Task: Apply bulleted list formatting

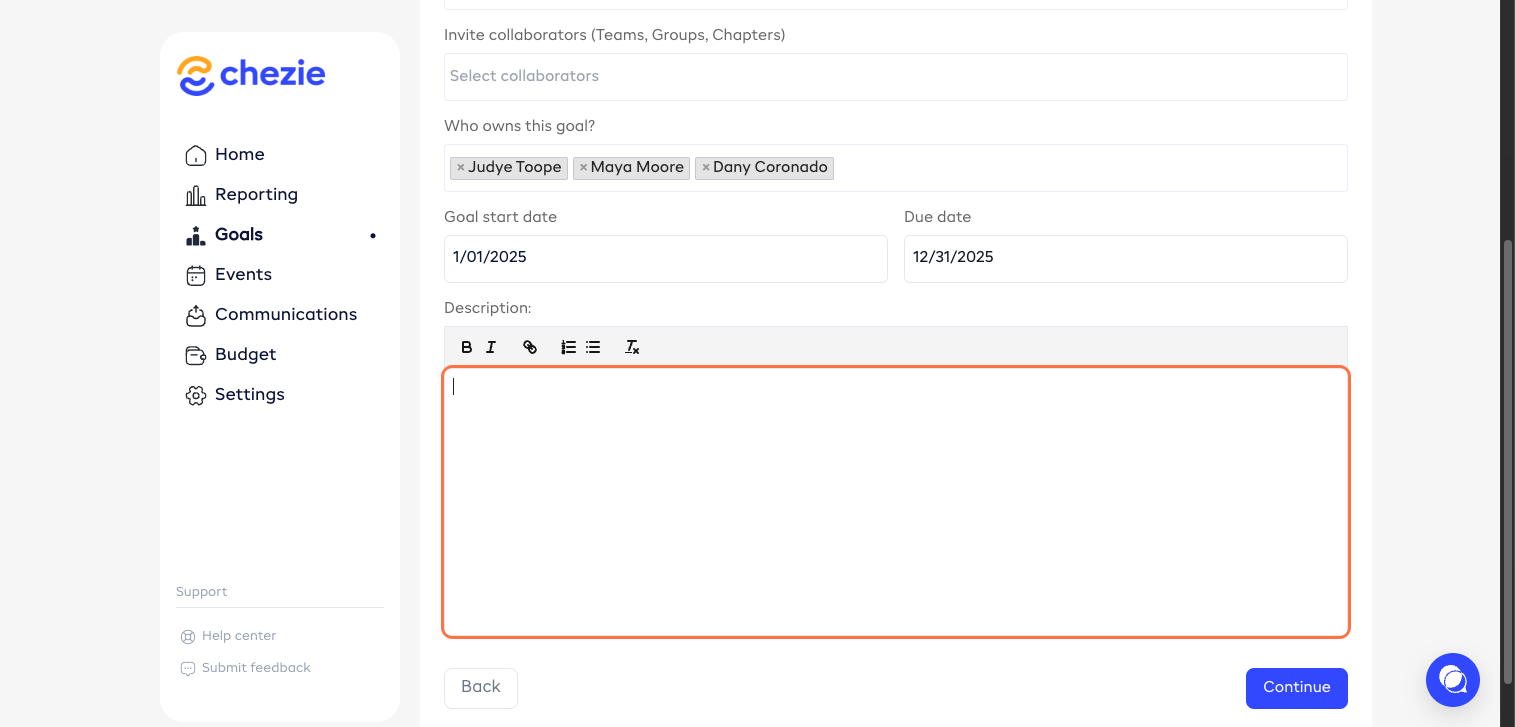Action: pyautogui.click(x=593, y=347)
